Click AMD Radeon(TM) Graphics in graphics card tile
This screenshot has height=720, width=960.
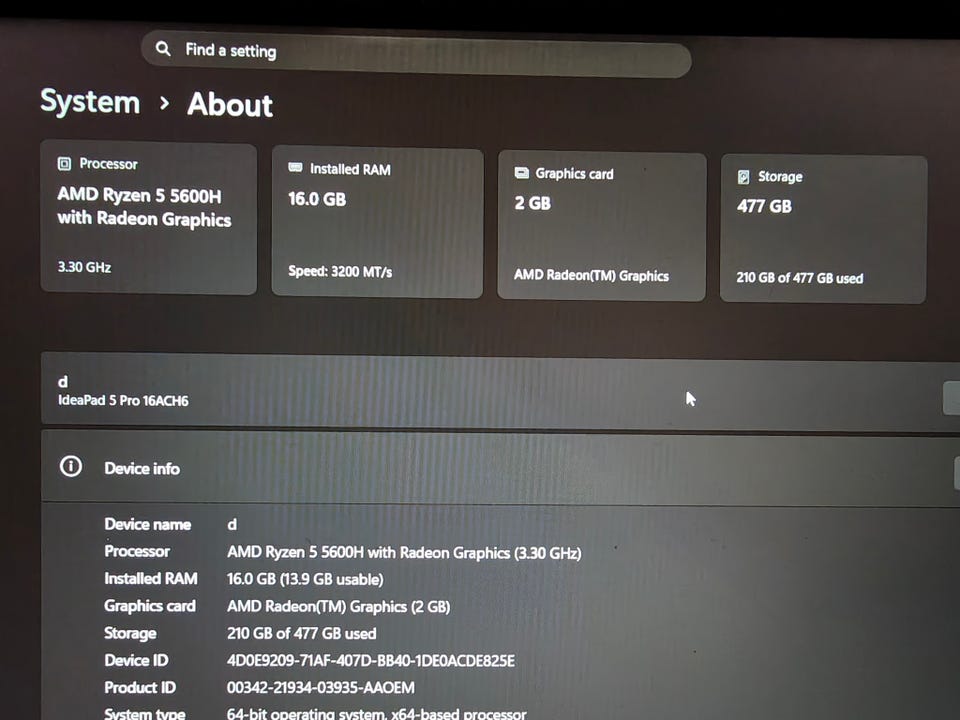(591, 276)
